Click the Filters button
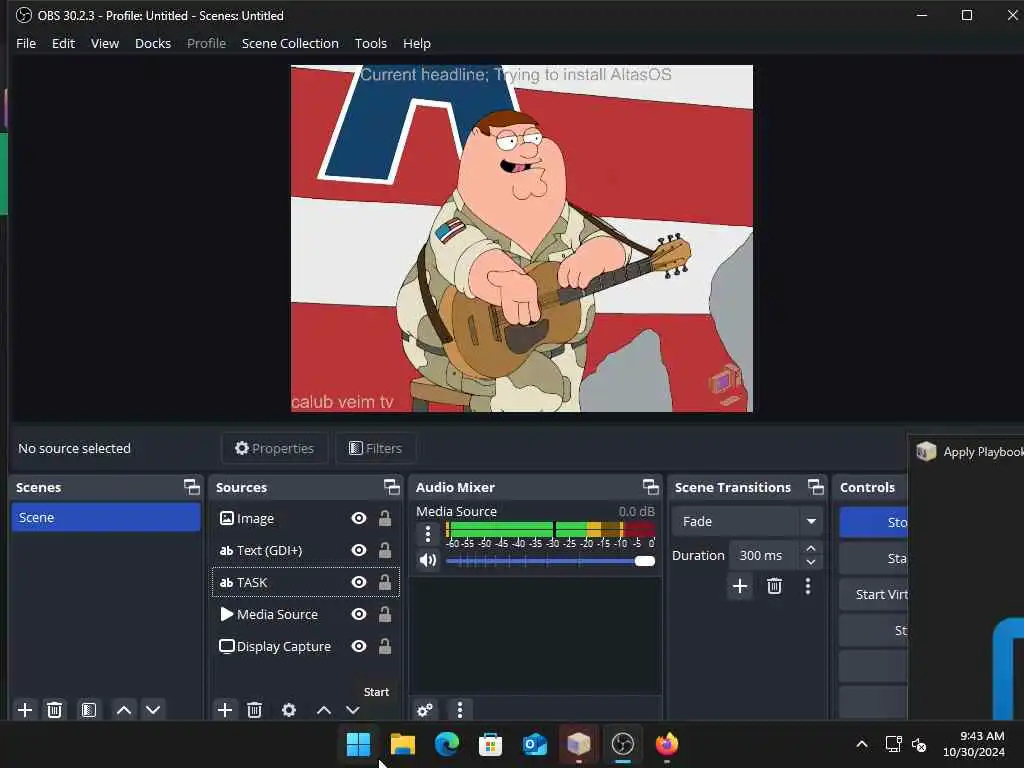 pyautogui.click(x=376, y=449)
